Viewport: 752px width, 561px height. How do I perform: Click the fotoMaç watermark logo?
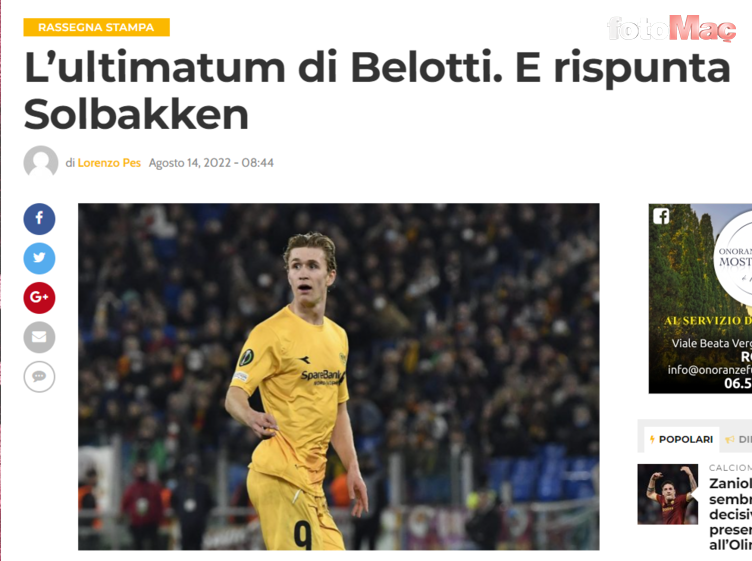tap(671, 28)
